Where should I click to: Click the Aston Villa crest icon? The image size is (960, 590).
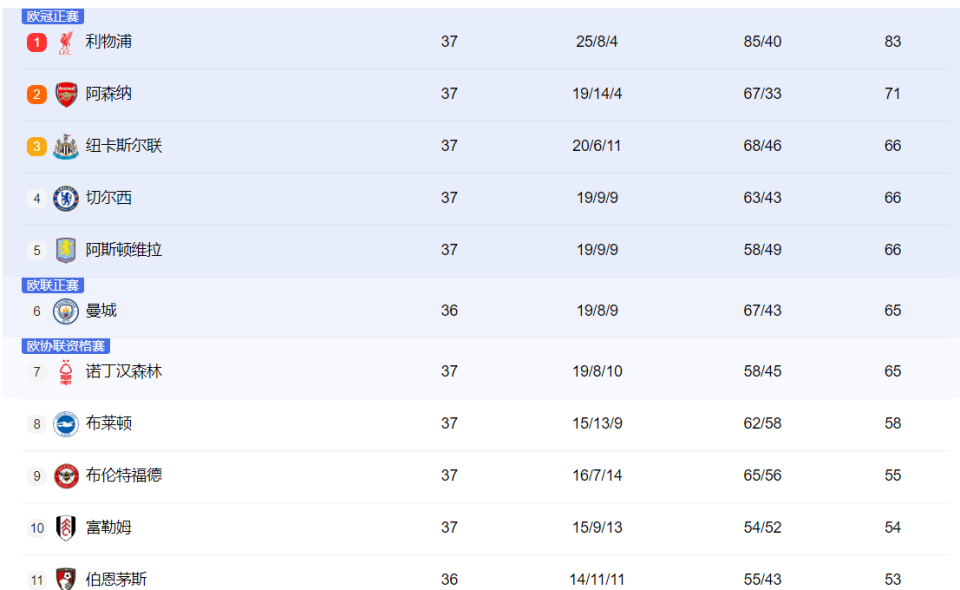pos(66,250)
